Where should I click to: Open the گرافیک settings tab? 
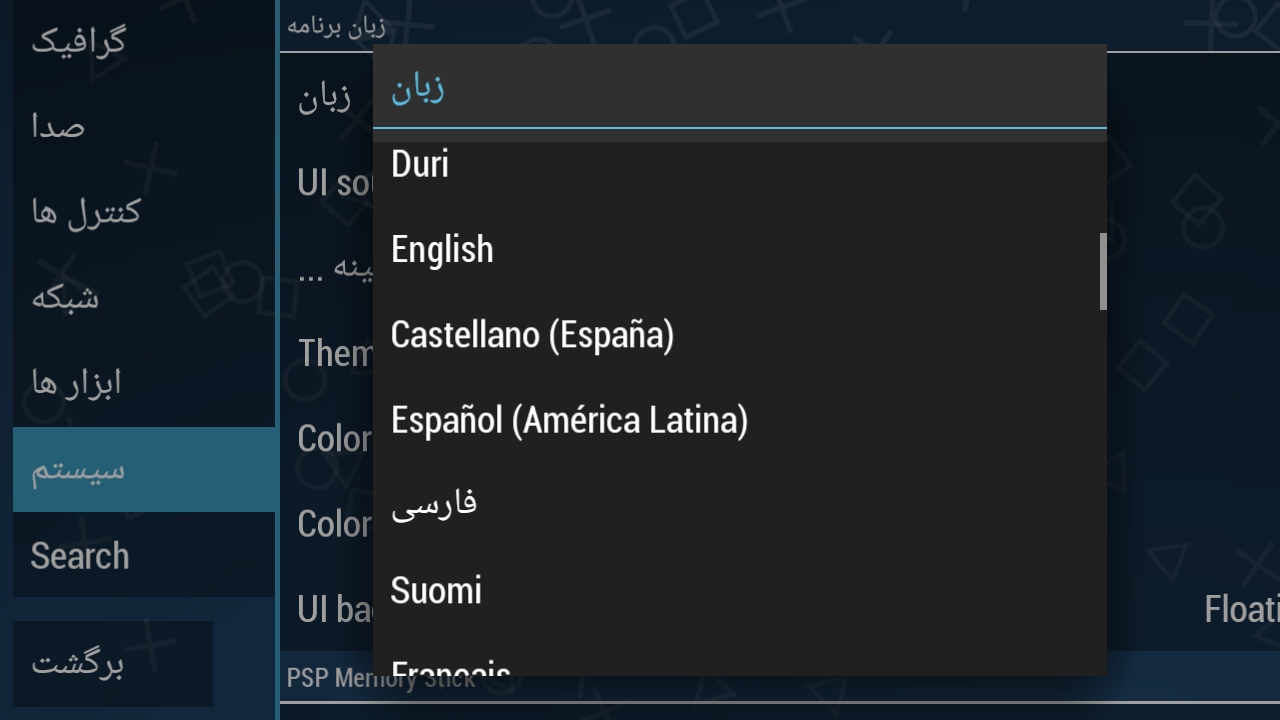[144, 41]
